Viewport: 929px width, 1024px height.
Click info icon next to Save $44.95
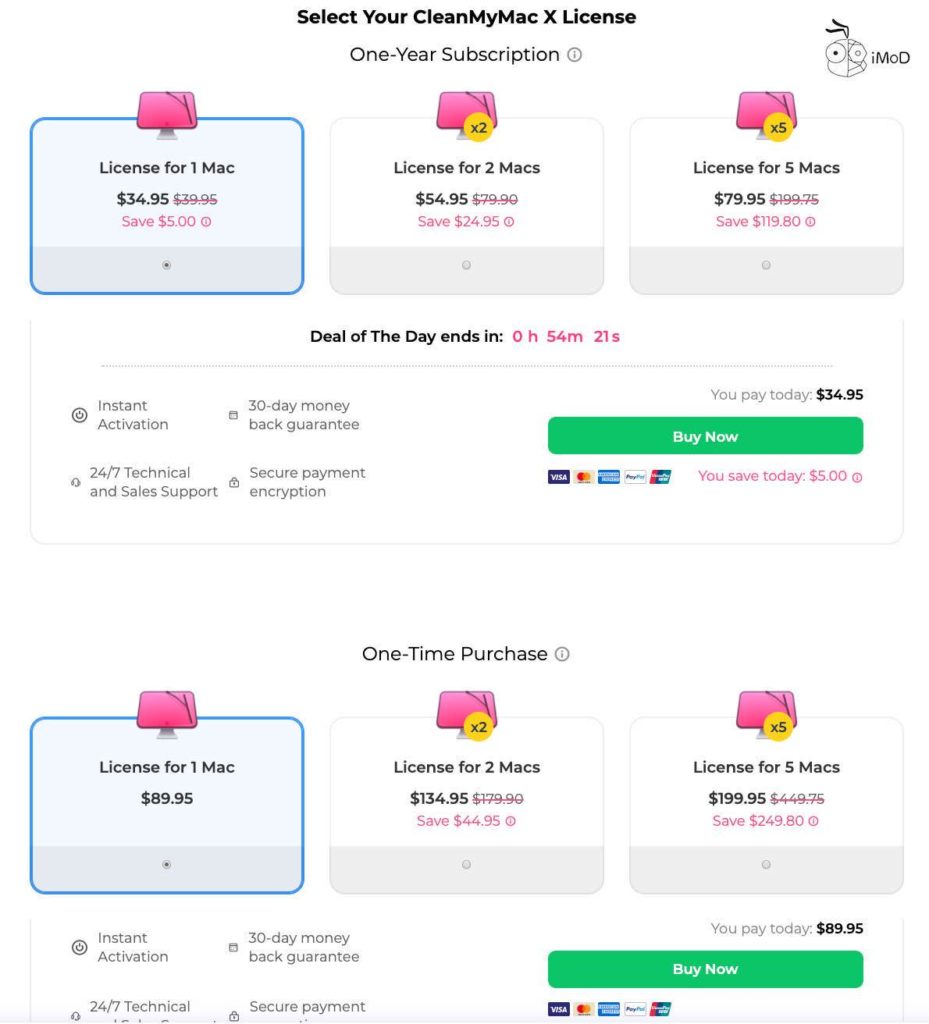click(x=510, y=821)
